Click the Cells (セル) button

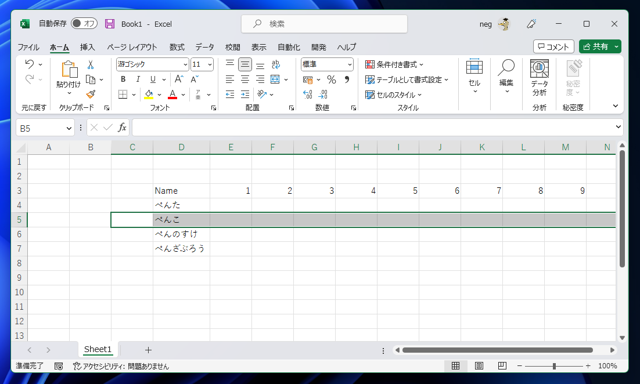(474, 76)
